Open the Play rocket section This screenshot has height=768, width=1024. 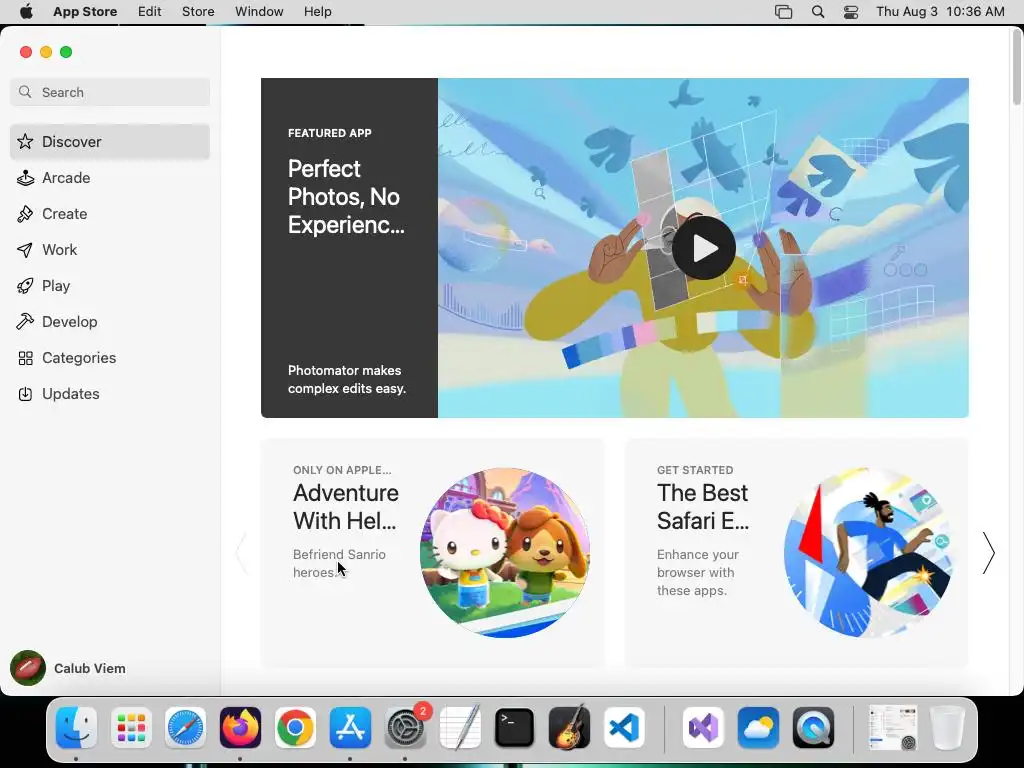click(110, 285)
